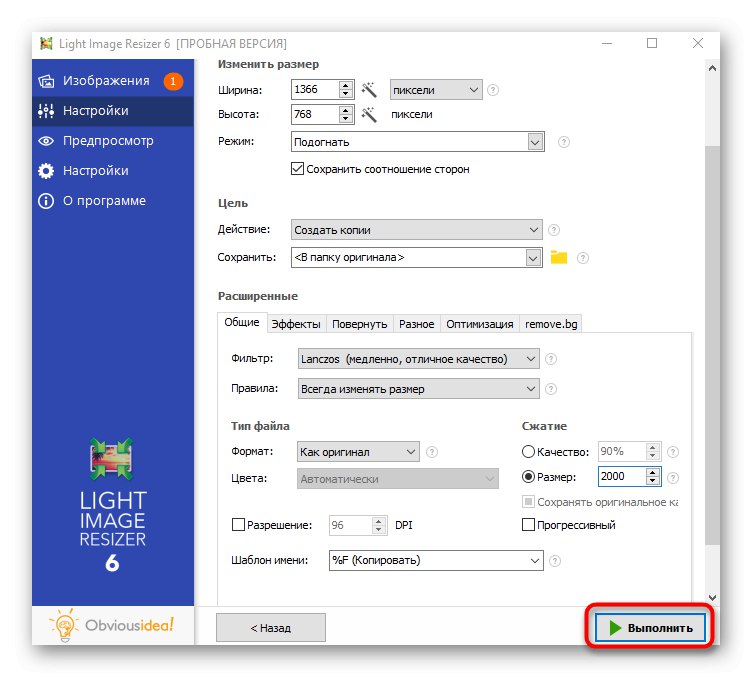Open the yellow folder browse icon
Viewport: 752px width, 677px height.
559,257
